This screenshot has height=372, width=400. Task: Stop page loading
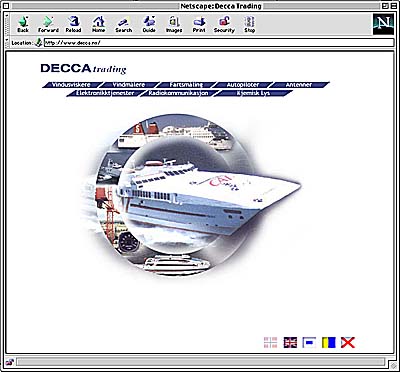249,25
